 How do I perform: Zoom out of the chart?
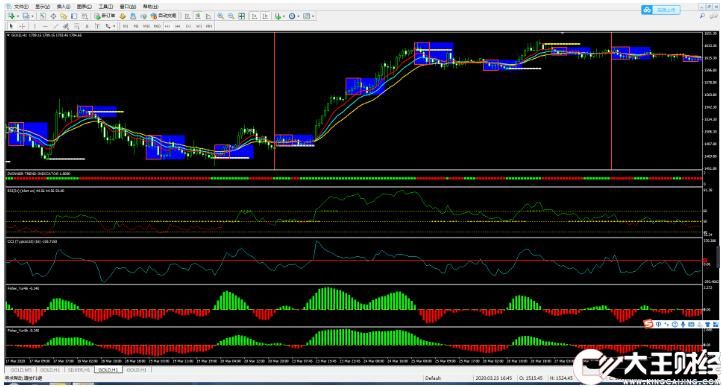[x=231, y=16]
